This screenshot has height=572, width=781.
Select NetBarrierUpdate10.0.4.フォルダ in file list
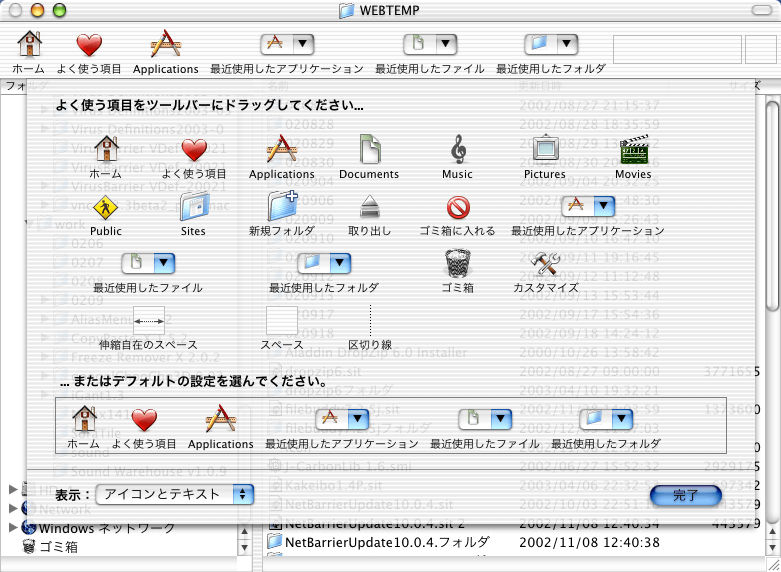coord(387,542)
